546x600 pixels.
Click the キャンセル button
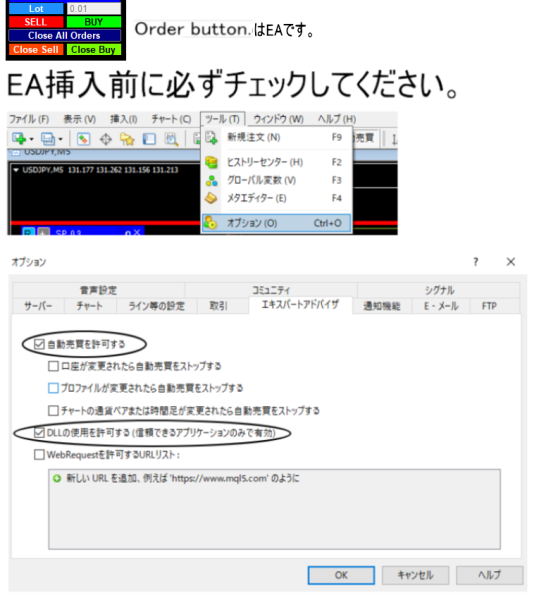[x=416, y=575]
